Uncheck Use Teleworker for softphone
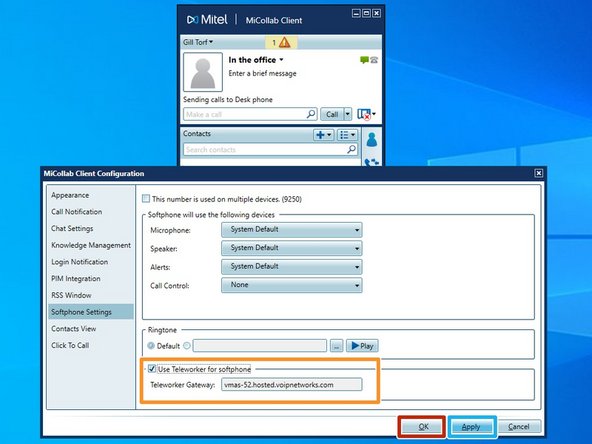 (152, 368)
